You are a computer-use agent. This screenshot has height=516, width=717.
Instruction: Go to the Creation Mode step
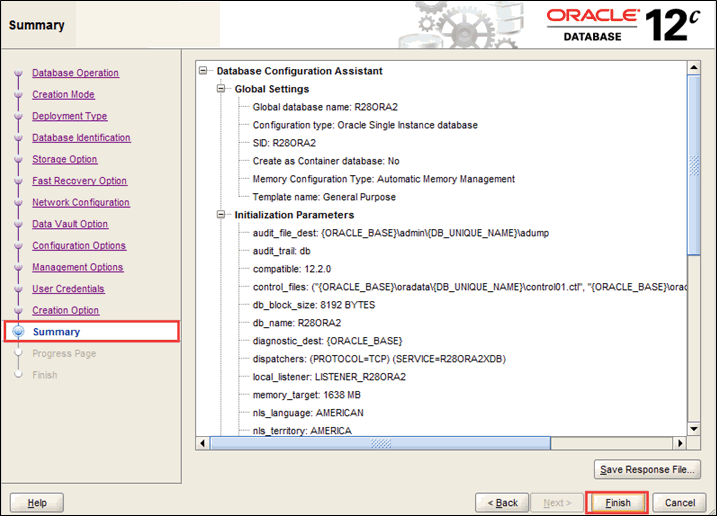point(63,95)
